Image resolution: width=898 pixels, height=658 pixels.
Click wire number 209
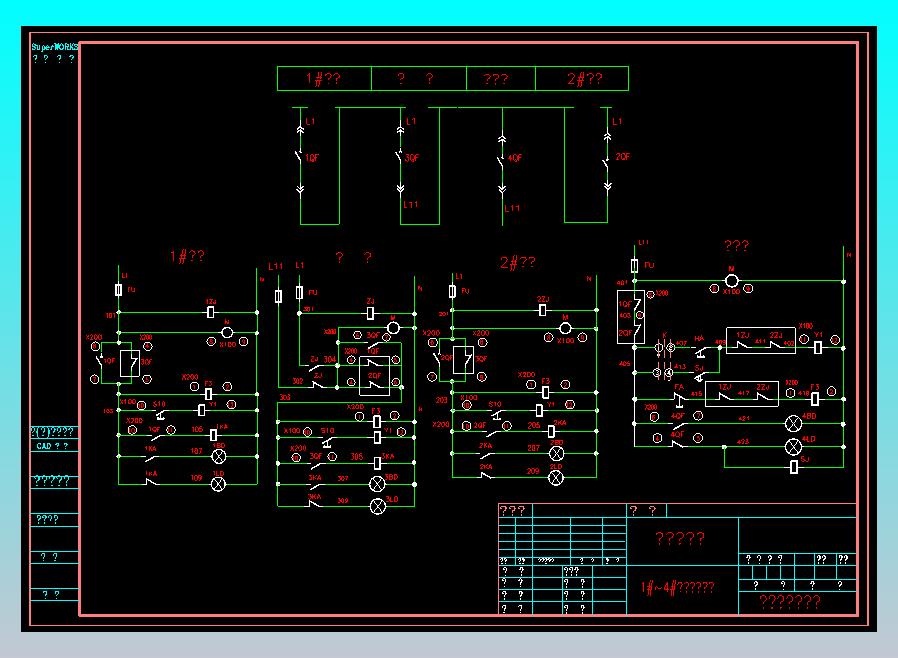click(533, 471)
